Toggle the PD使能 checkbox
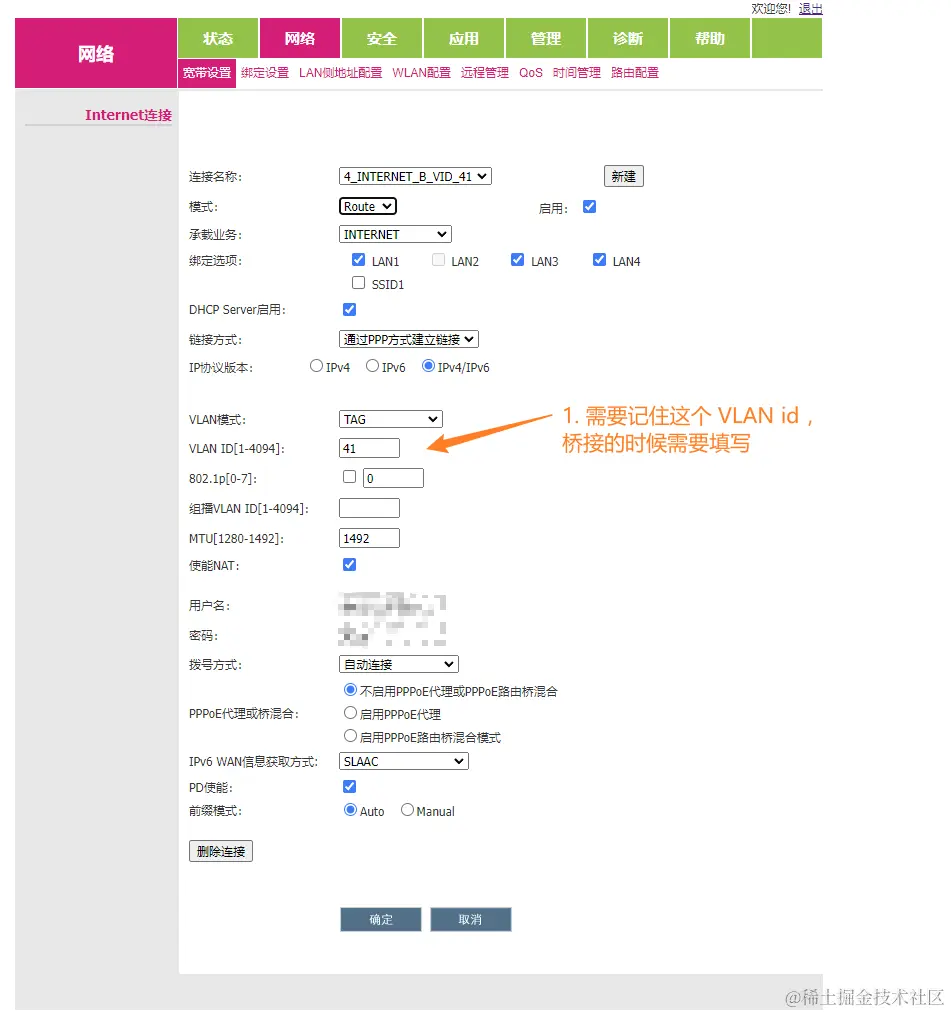Viewport: 951px width, 1014px height. (349, 786)
